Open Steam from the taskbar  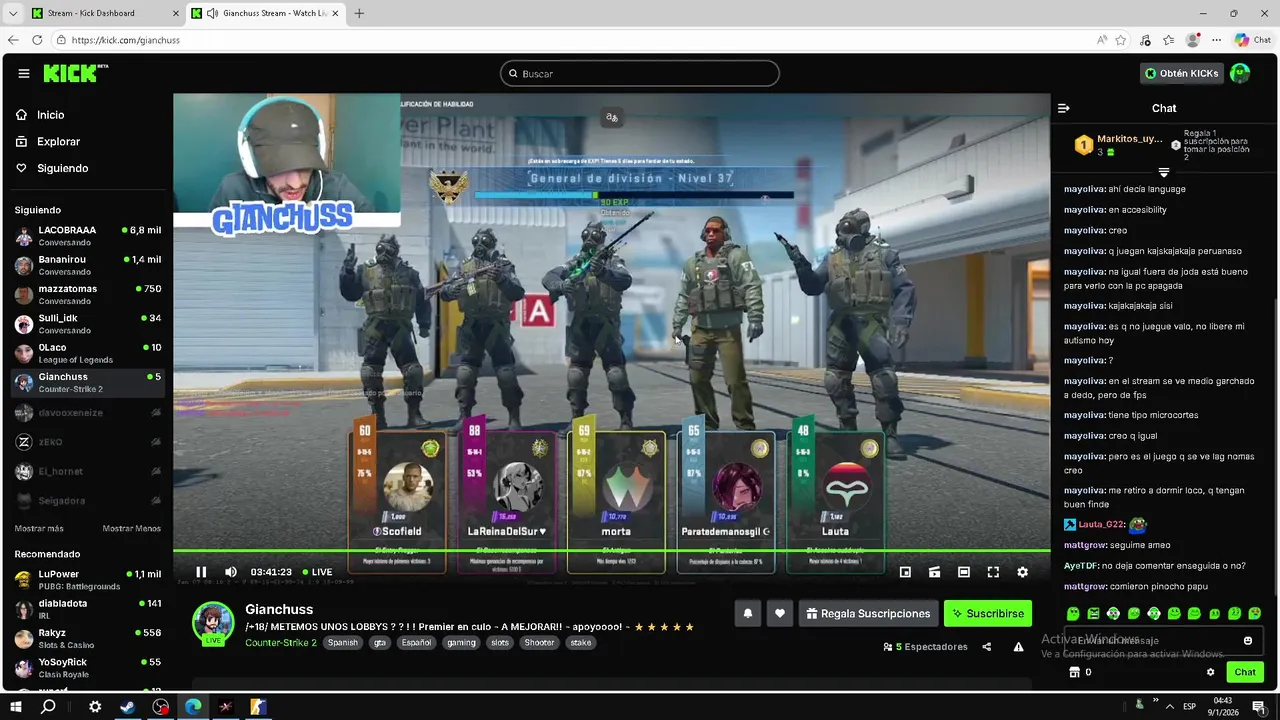[x=128, y=706]
